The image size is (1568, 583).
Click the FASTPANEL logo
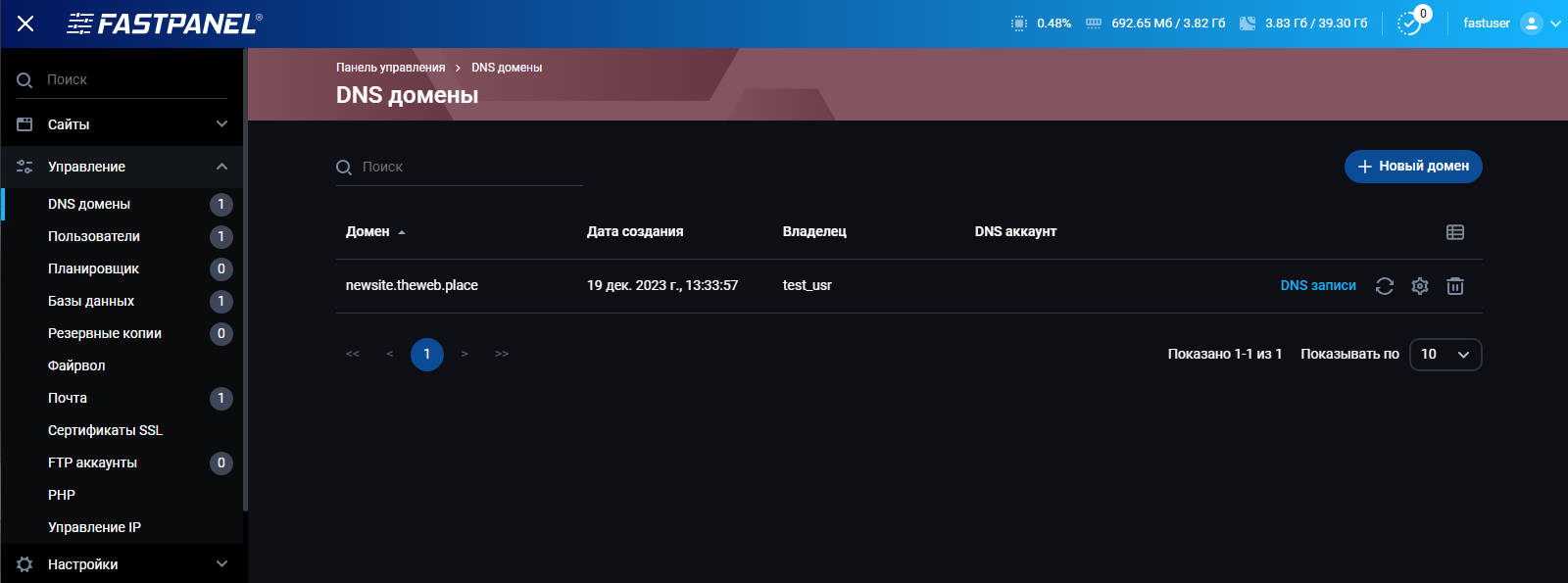tap(165, 24)
